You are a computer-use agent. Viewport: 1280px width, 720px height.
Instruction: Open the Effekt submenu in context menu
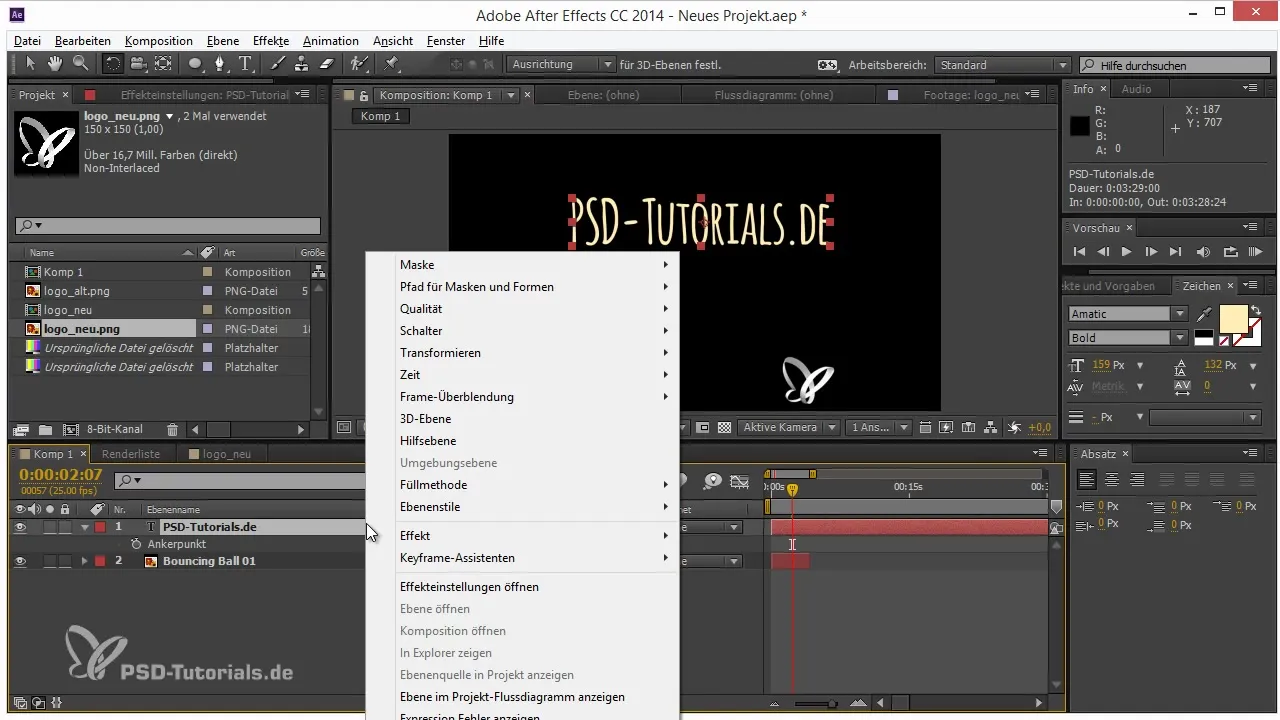point(523,536)
